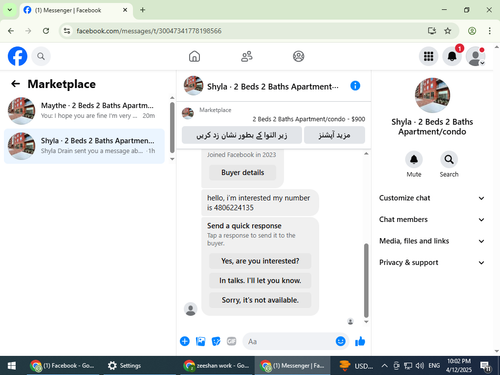Attach a photo with the image icon
The height and width of the screenshot is (375, 500).
[x=200, y=341]
